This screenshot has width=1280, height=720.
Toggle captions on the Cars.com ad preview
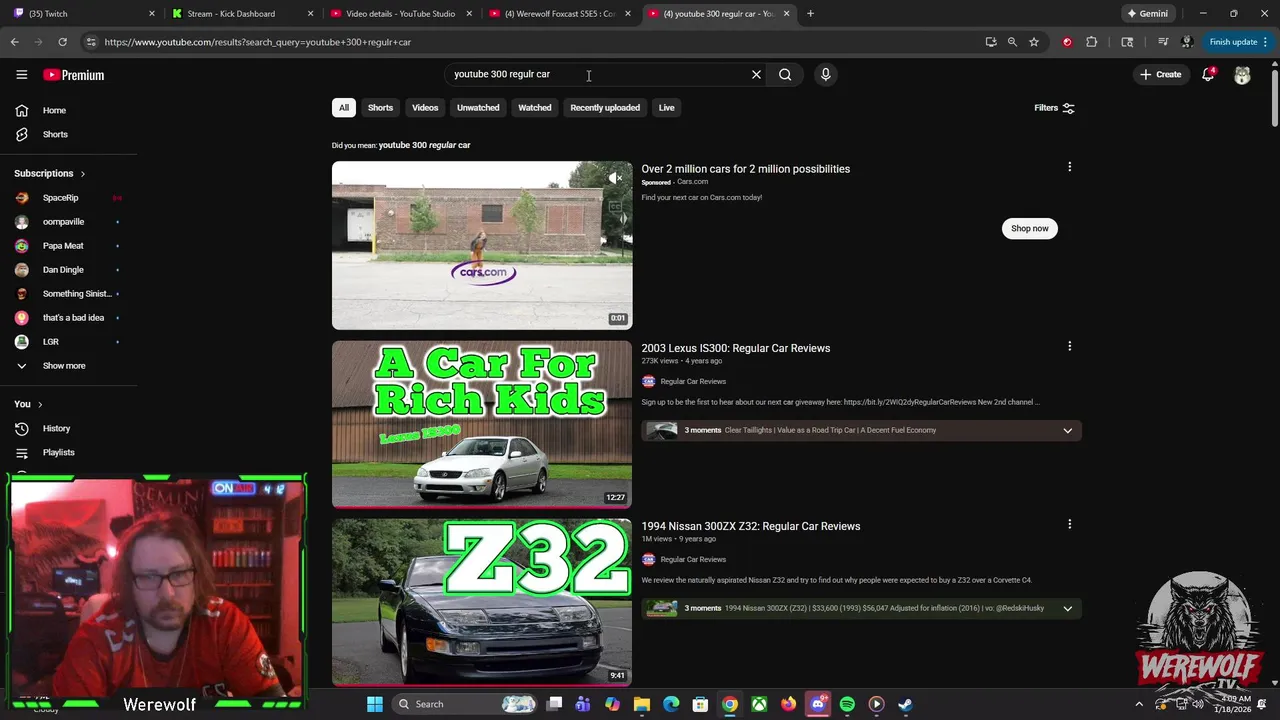[x=615, y=207]
